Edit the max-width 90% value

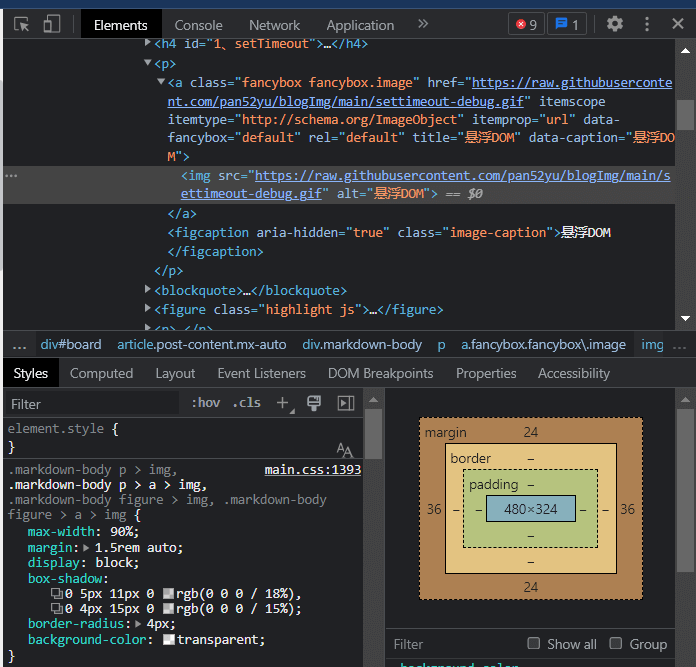(x=124, y=532)
